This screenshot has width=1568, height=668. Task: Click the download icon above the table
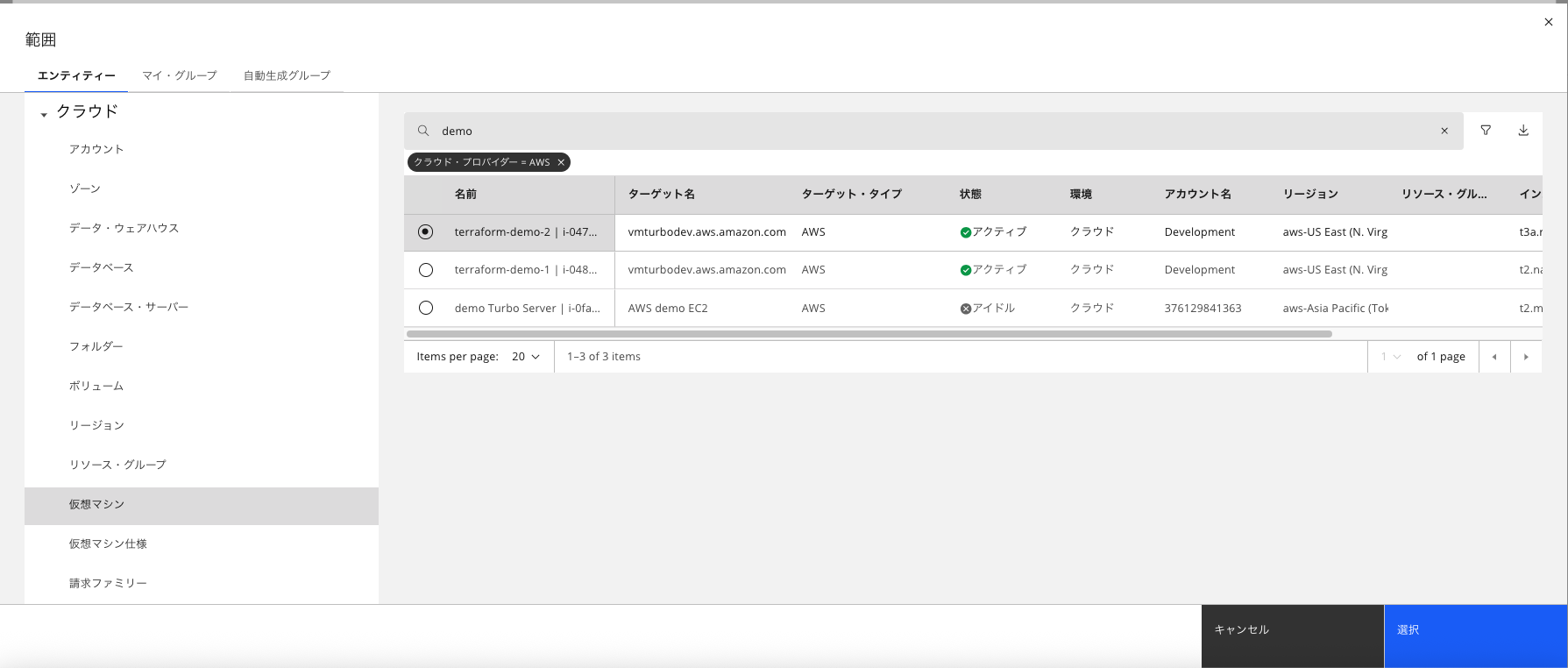coord(1523,131)
